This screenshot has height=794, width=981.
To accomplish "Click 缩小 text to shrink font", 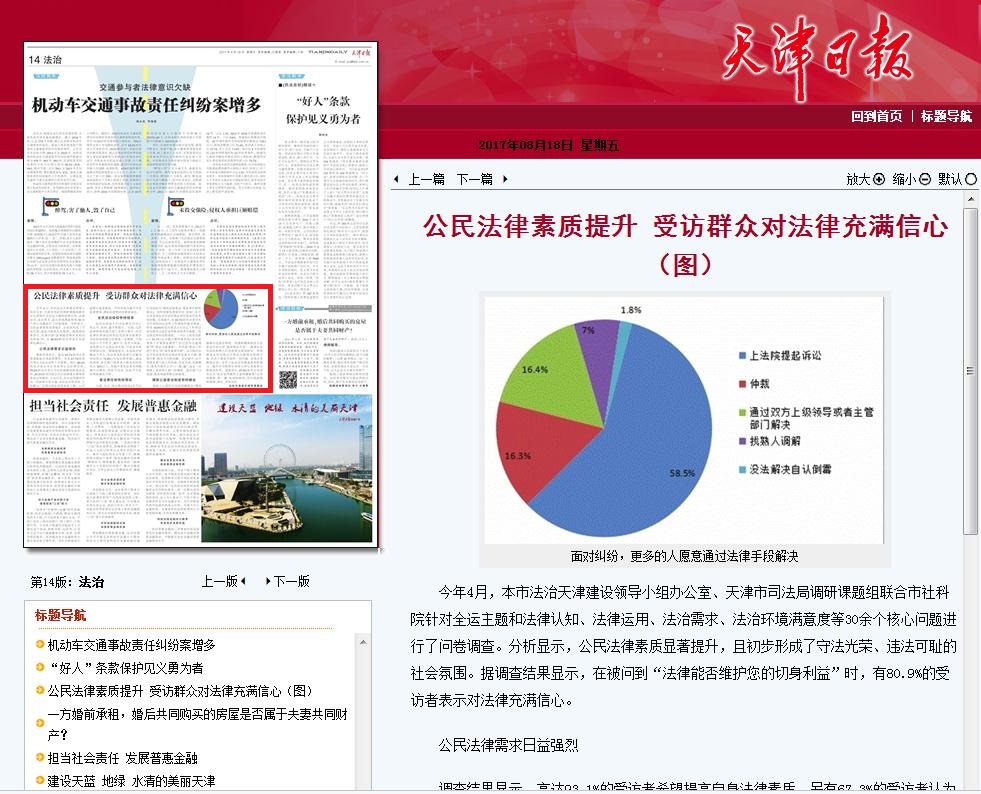I will coord(905,180).
